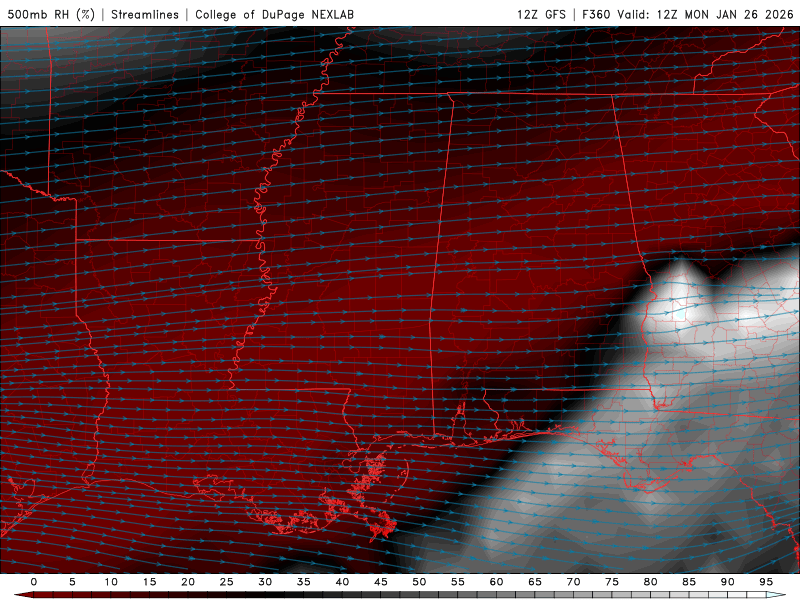The image size is (800, 600).
Task: Click the 75 label on the color scale
Action: [x=612, y=582]
